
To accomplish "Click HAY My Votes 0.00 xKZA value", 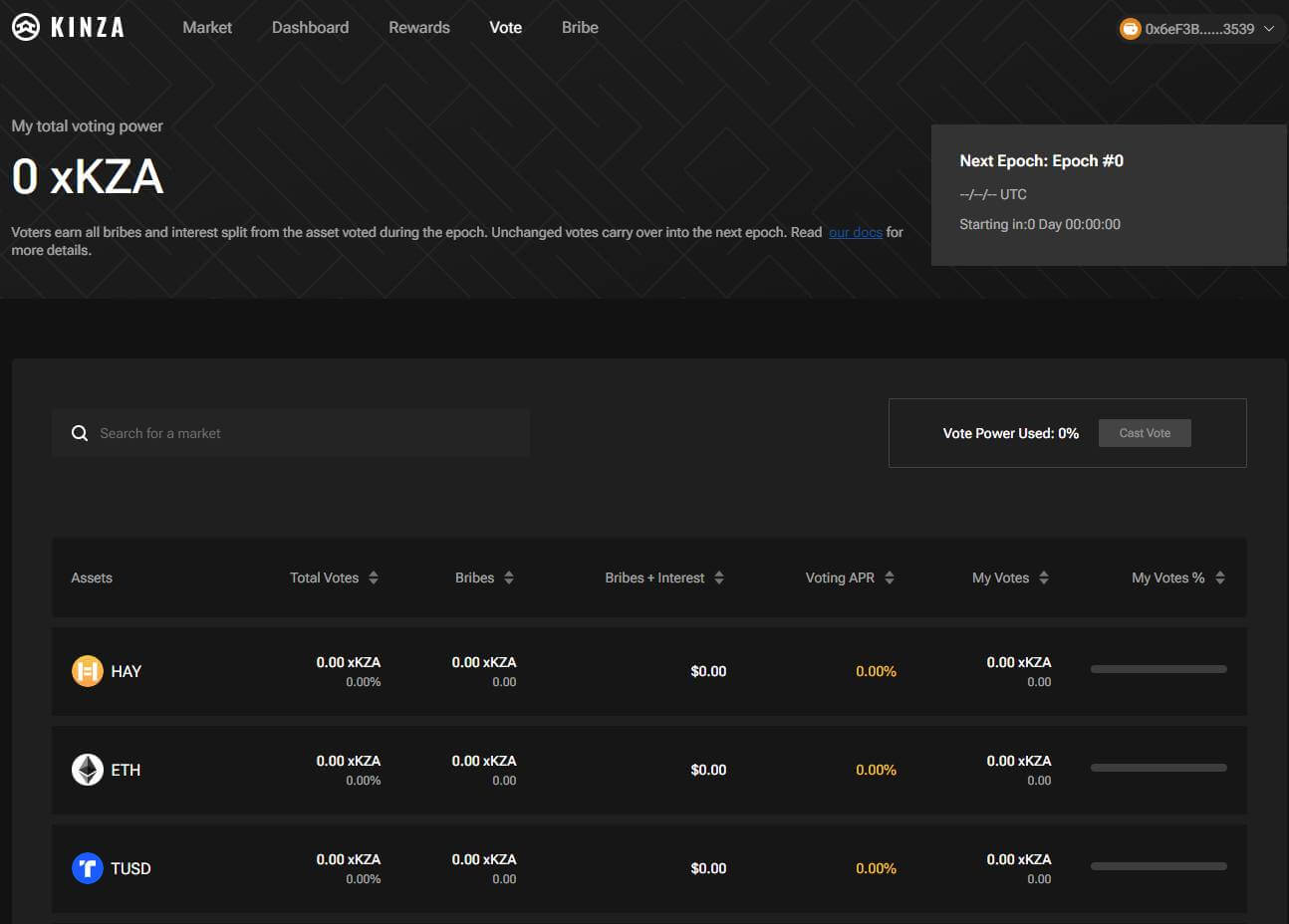I will [x=1019, y=662].
